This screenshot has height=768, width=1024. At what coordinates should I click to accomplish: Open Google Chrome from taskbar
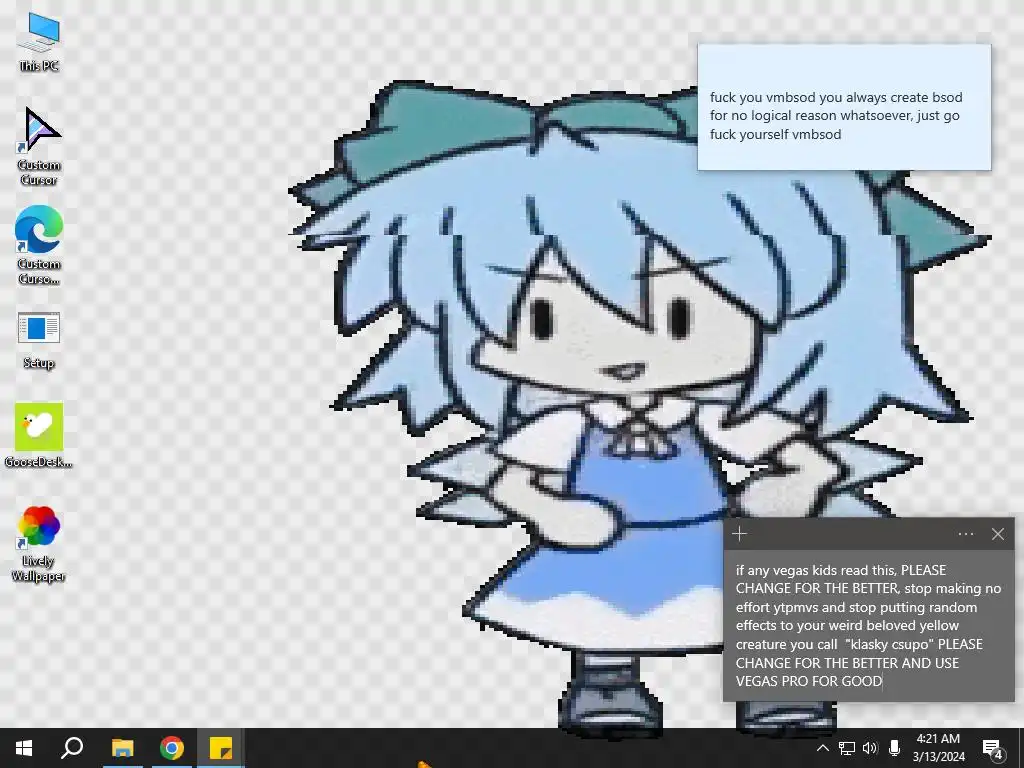tap(172, 748)
